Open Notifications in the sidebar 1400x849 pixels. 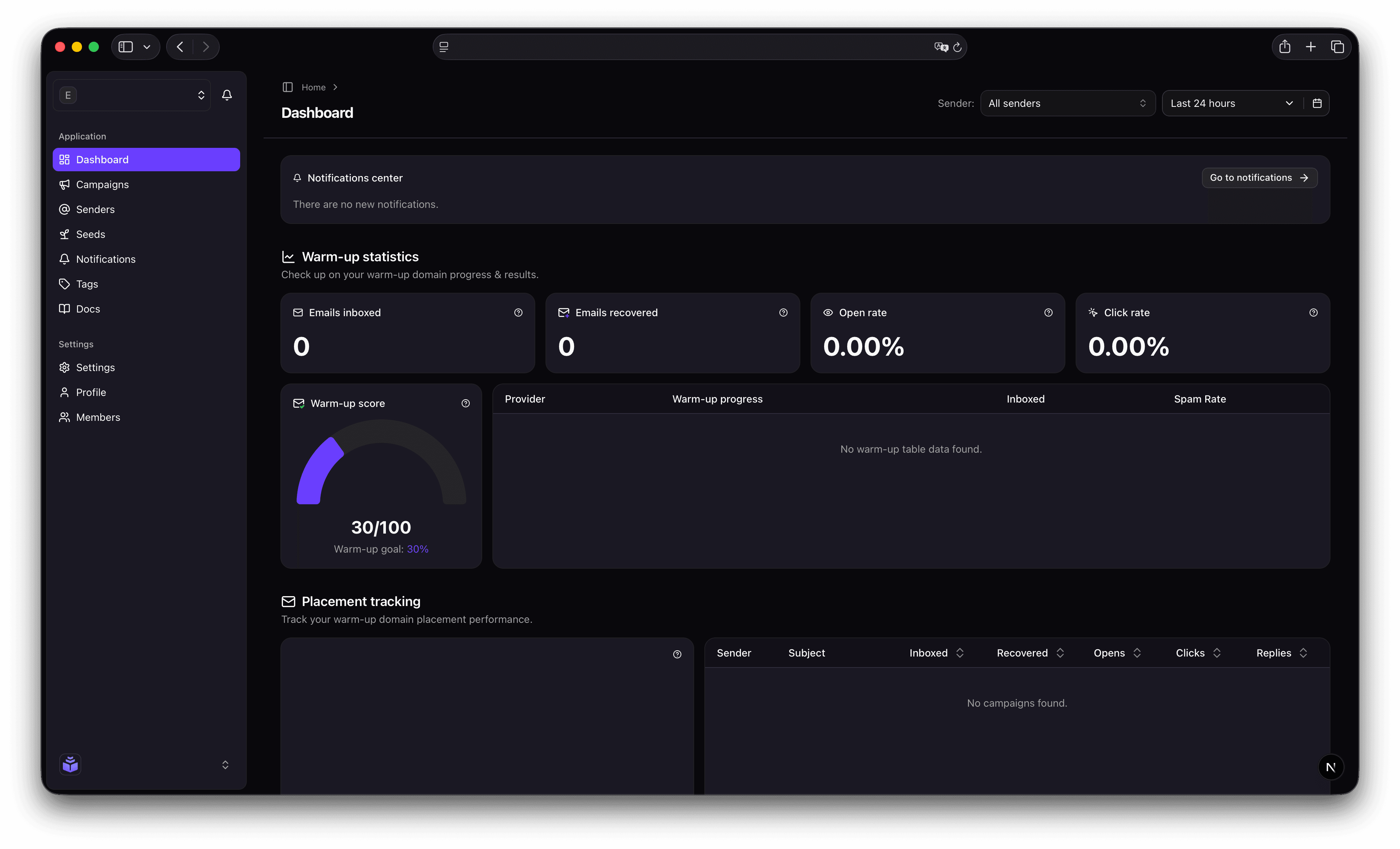pyautogui.click(x=146, y=259)
